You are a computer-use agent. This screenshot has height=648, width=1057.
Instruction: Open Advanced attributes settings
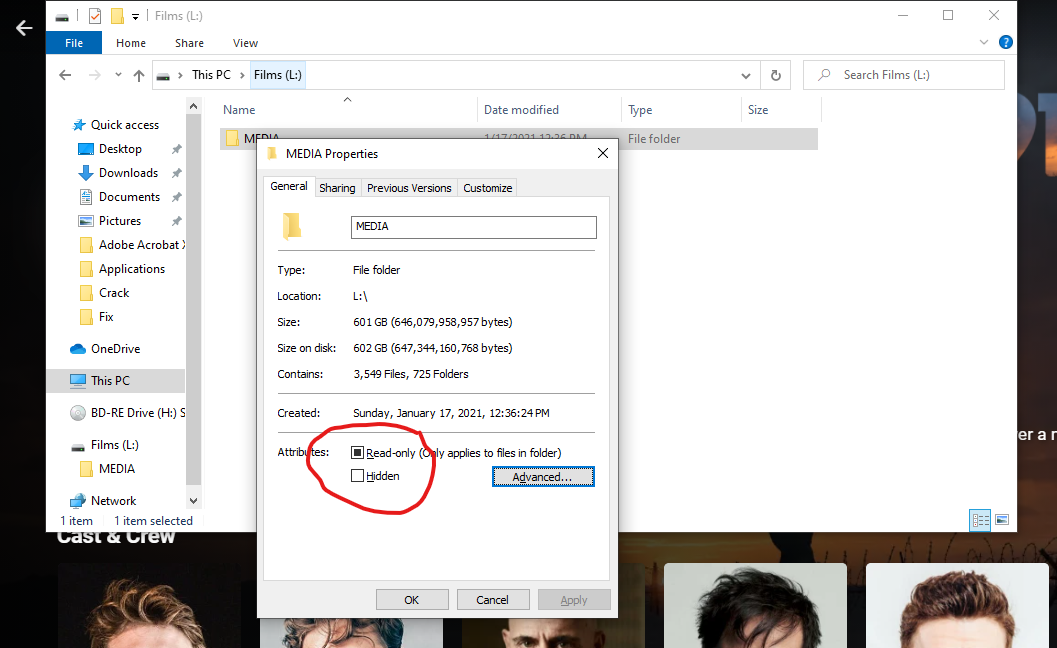[x=543, y=477]
